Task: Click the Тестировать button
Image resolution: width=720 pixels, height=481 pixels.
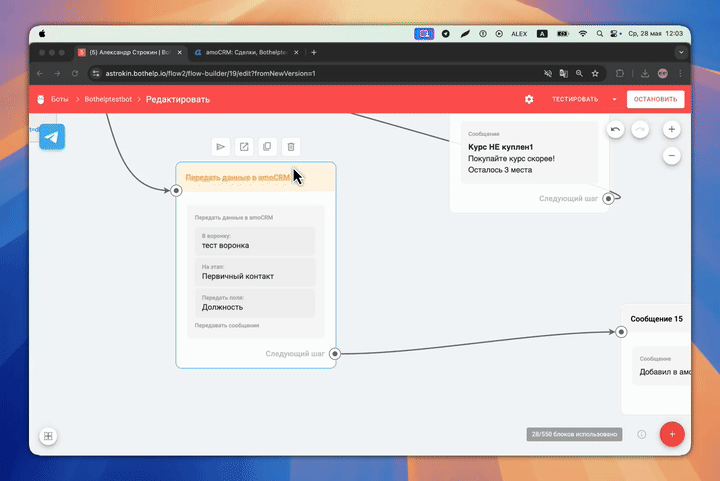Action: pyautogui.click(x=575, y=99)
